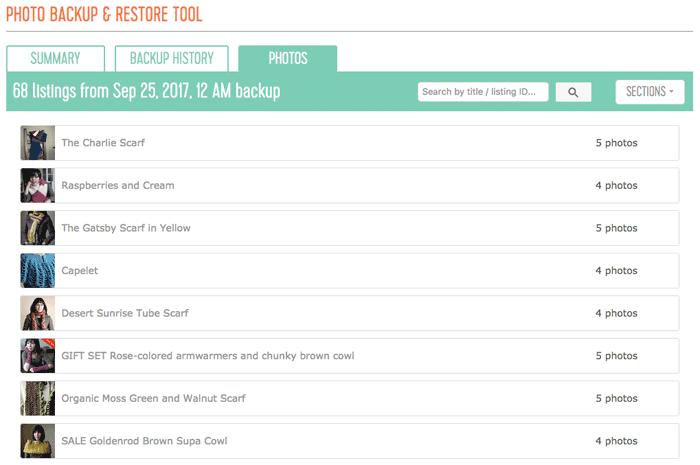The image size is (700, 465).
Task: Open the Capelet thumbnail image
Action: tap(38, 270)
